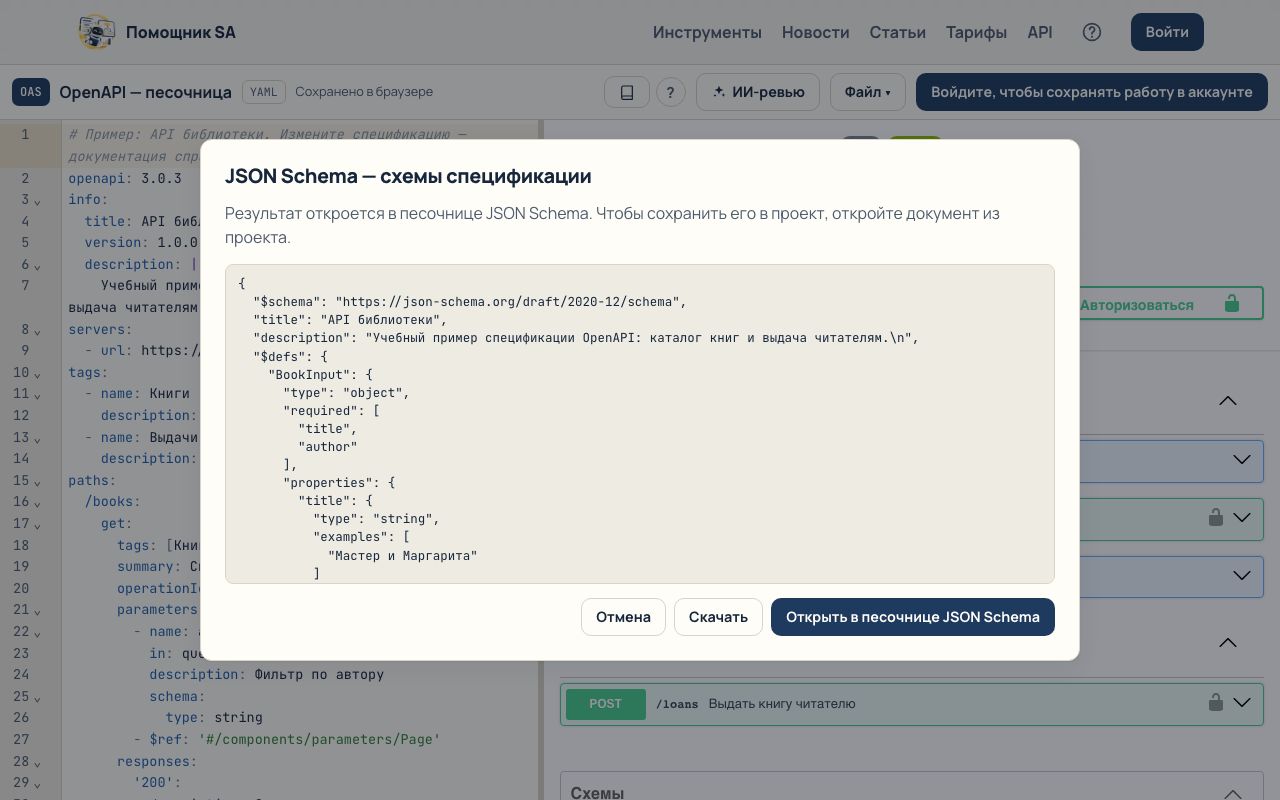Click the JSON schema code preview area

tap(640, 424)
